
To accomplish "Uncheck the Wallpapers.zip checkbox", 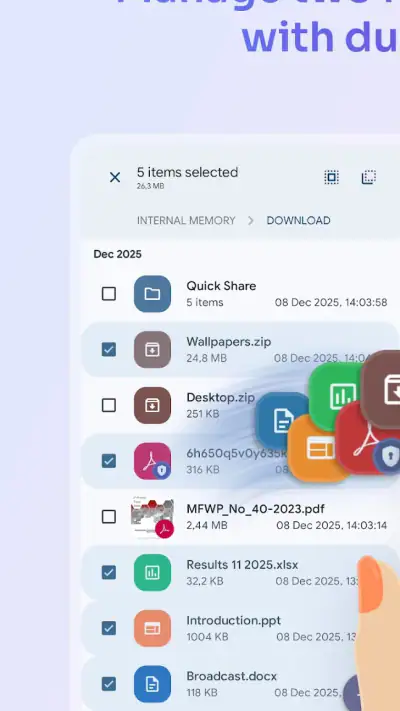I will click(109, 350).
